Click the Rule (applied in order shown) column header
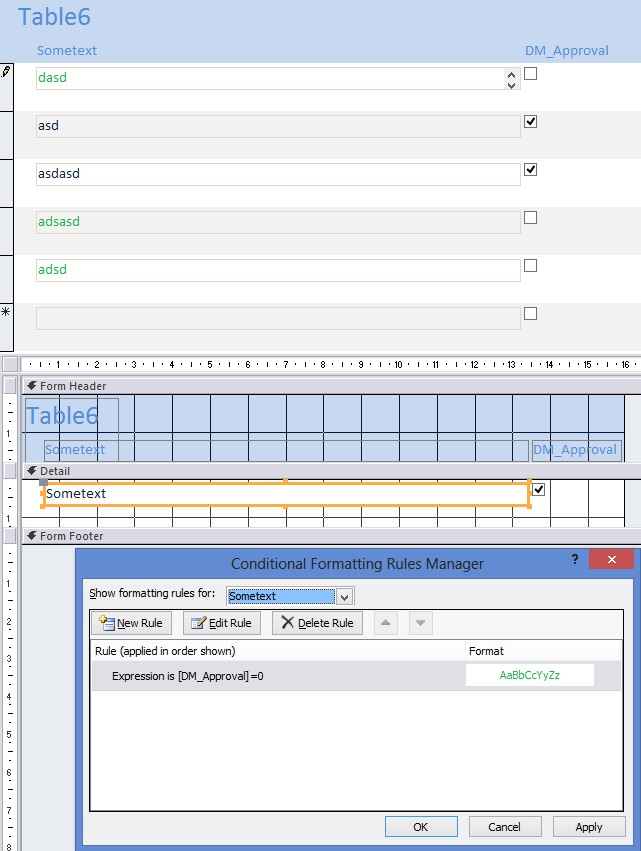Viewport: 641px width, 851px height. tap(278, 651)
